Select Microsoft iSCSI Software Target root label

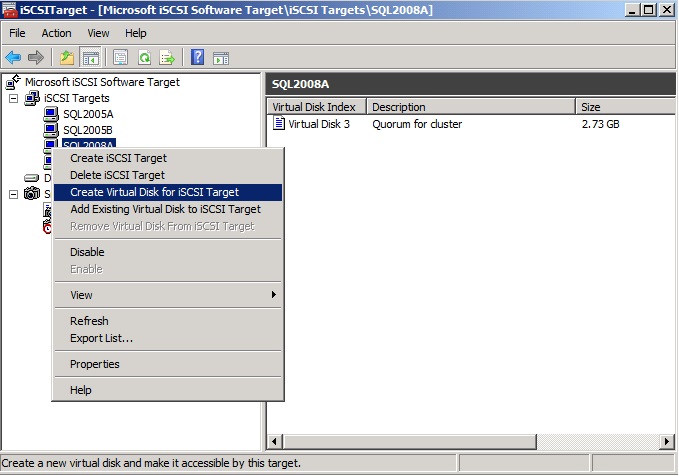pos(102,82)
